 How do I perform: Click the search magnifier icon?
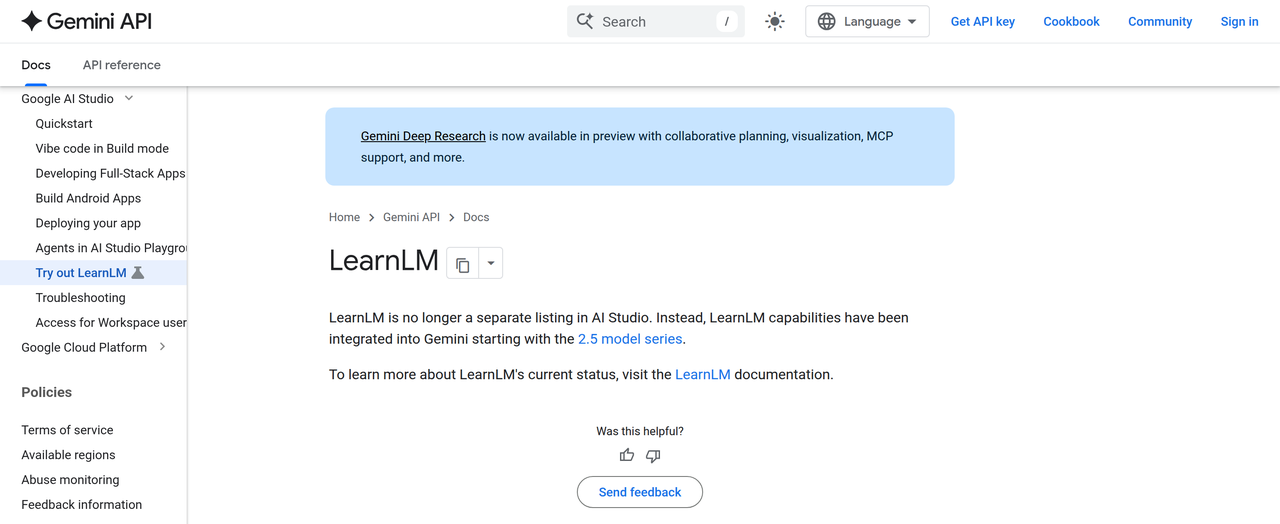tap(585, 21)
